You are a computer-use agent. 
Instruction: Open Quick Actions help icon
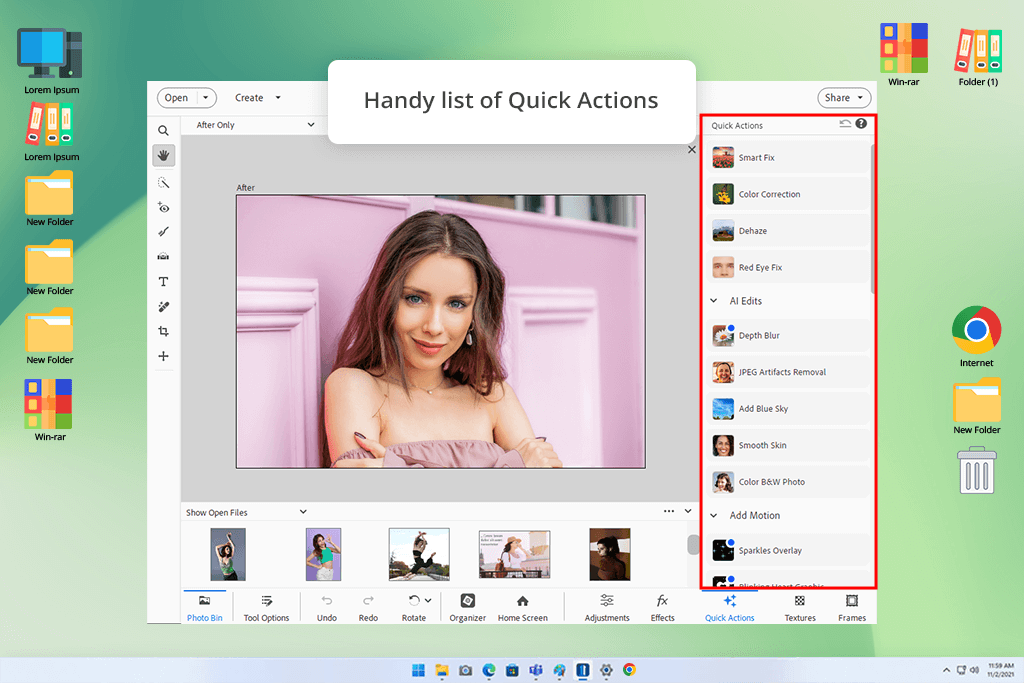[x=861, y=124]
